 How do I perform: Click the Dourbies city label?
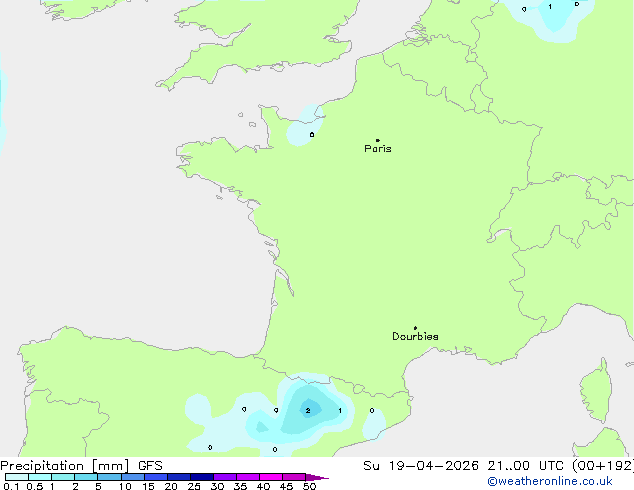pyautogui.click(x=415, y=336)
